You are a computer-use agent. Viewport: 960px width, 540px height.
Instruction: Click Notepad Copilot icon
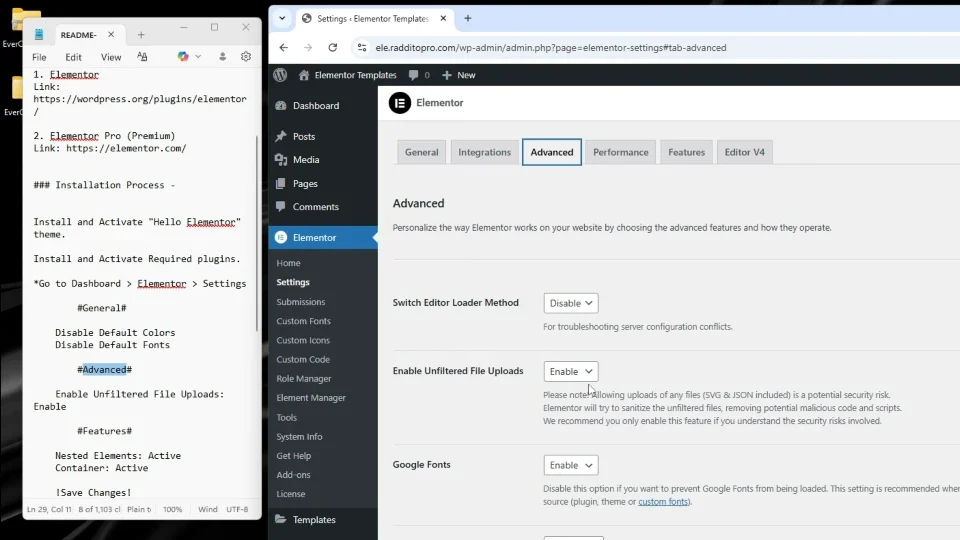pos(182,56)
